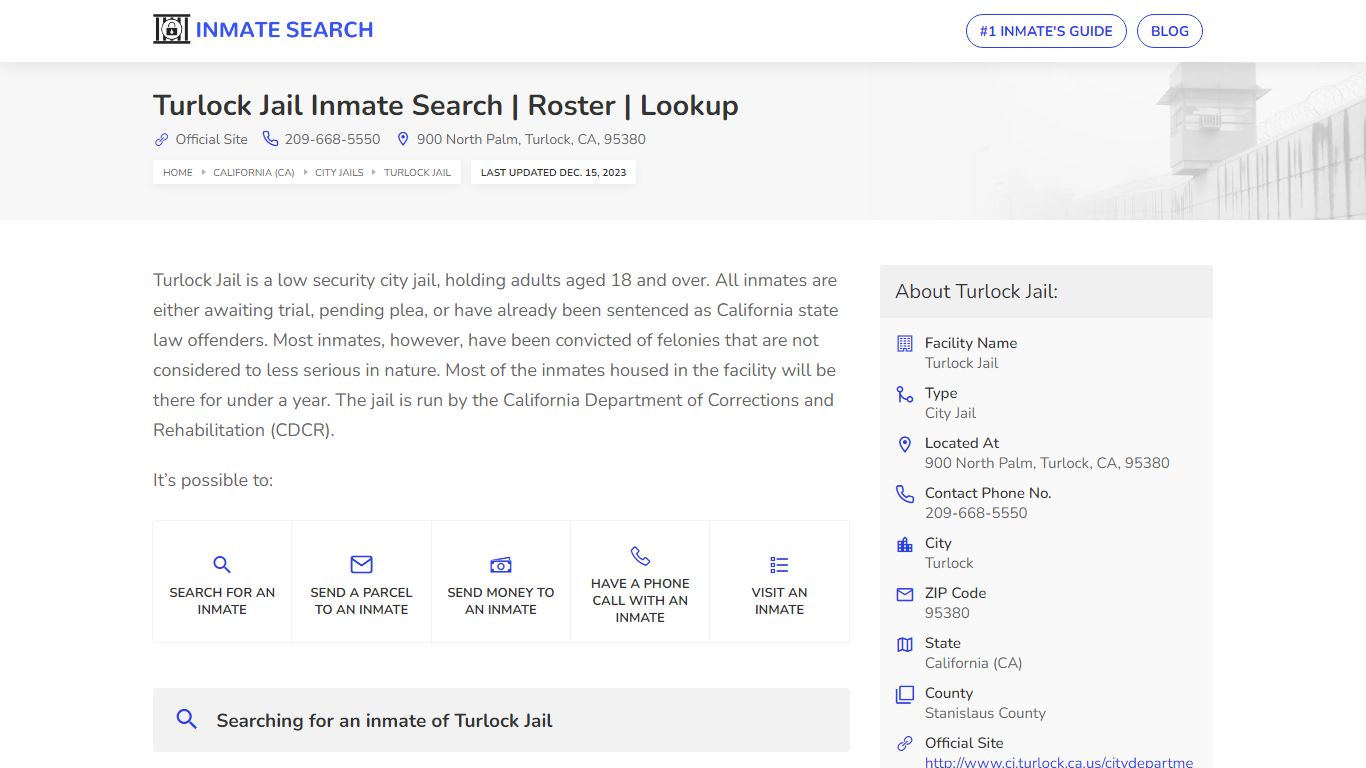Select sidebar address 900 North Palm, Turlock, CA
Screen dimensions: 1366x768
coord(1047,463)
